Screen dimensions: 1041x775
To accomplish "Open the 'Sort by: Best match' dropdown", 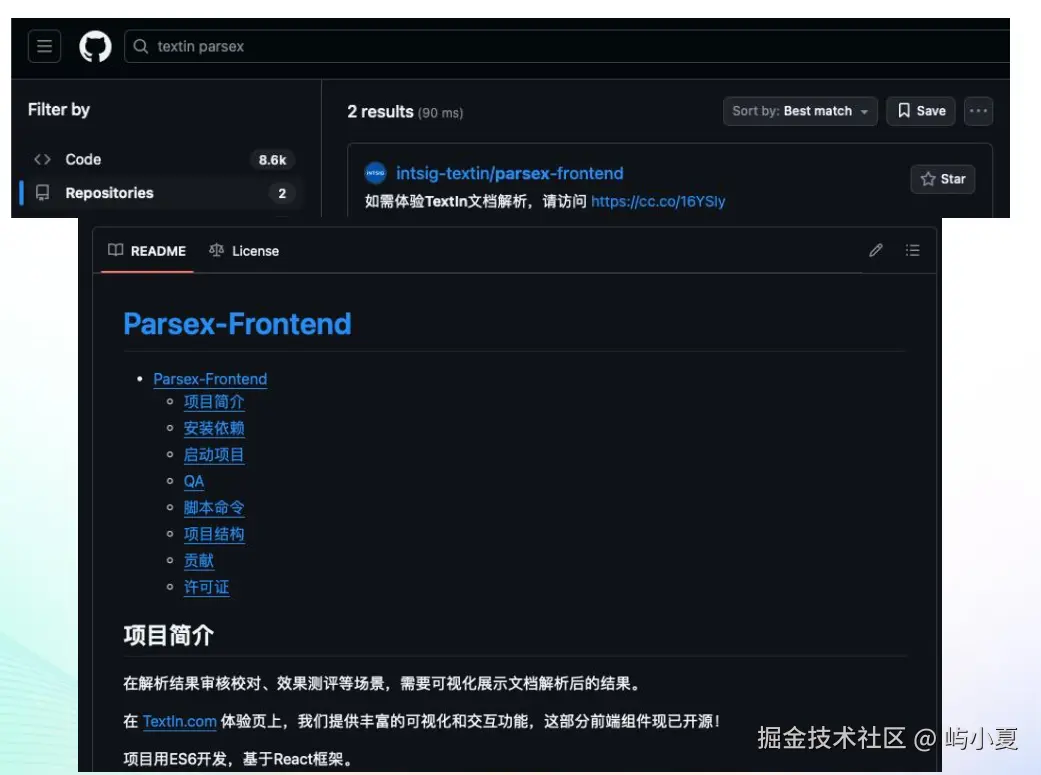I will tap(800, 111).
